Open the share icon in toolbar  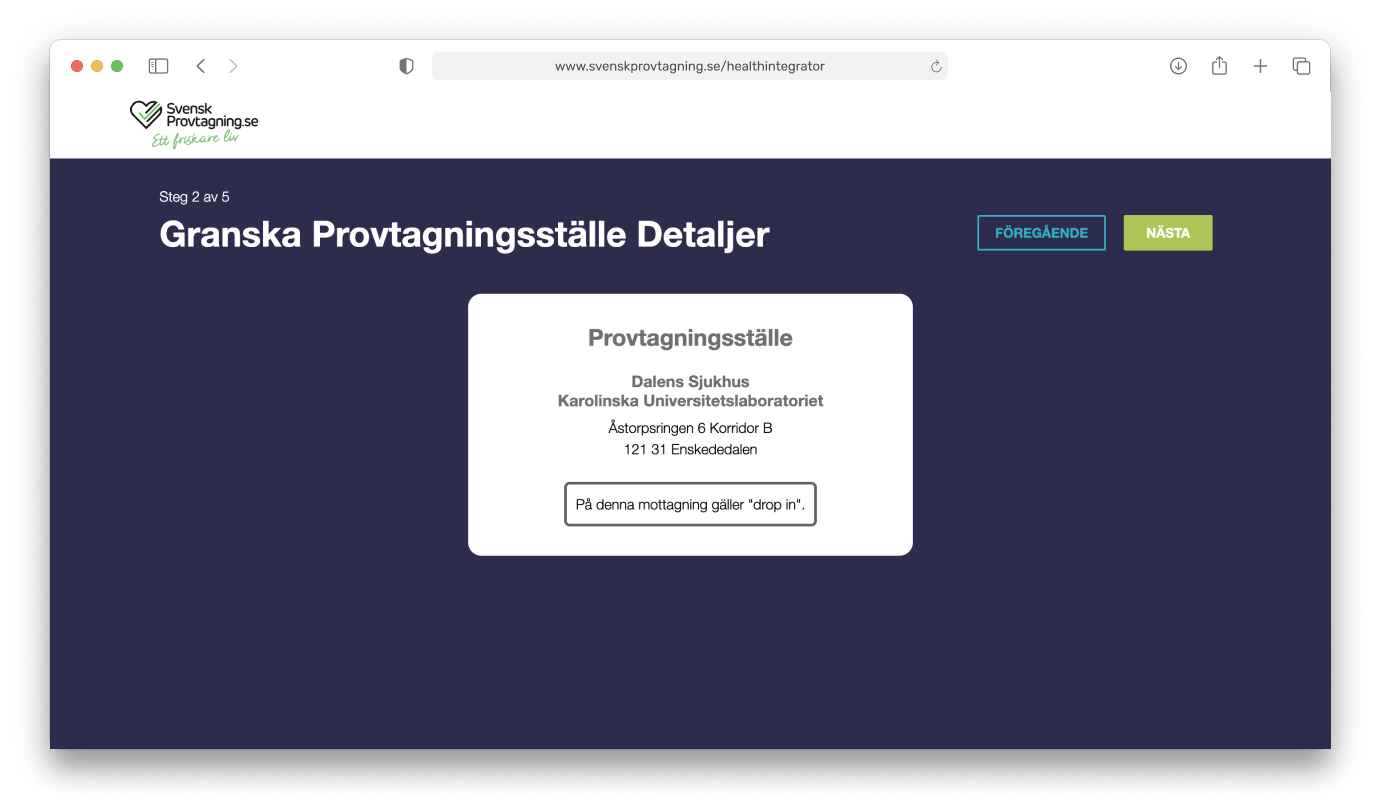1219,66
